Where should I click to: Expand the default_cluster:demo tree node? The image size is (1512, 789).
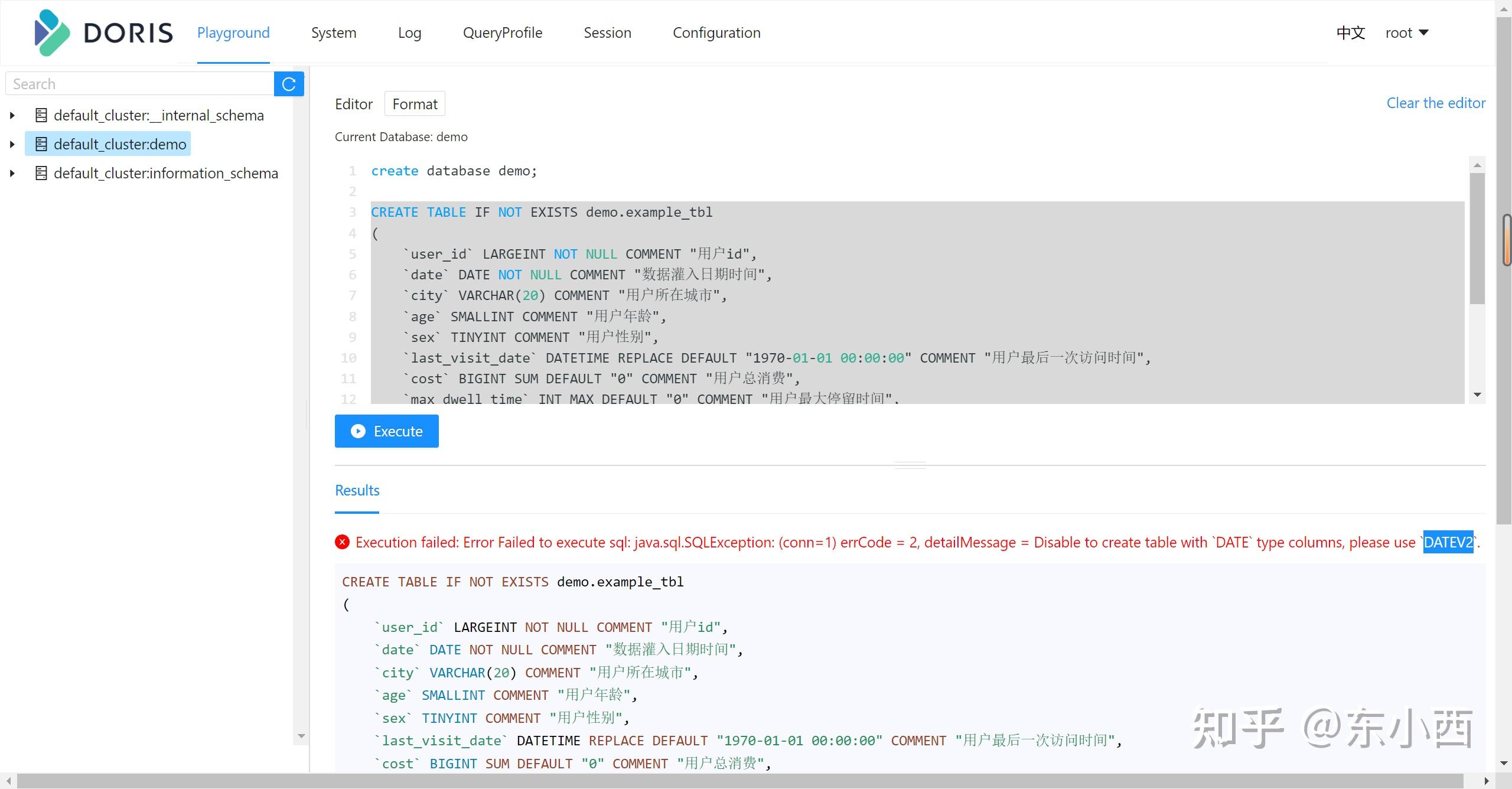12,144
